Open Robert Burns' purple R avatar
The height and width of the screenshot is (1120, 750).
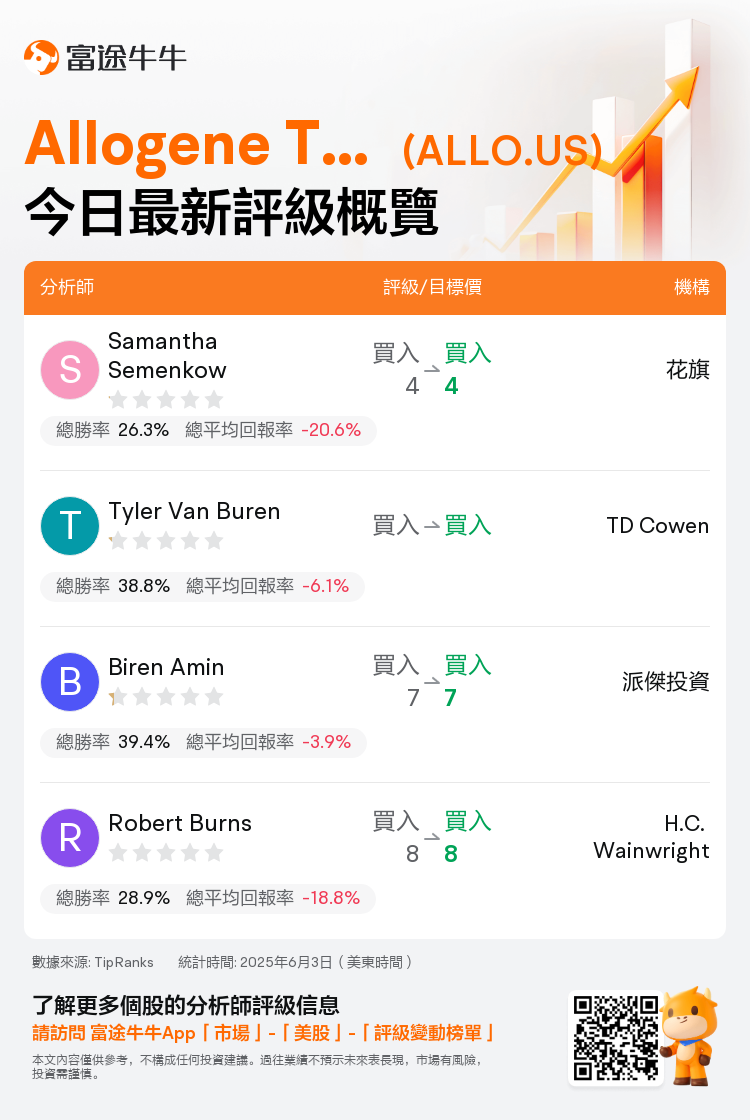[x=69, y=838]
